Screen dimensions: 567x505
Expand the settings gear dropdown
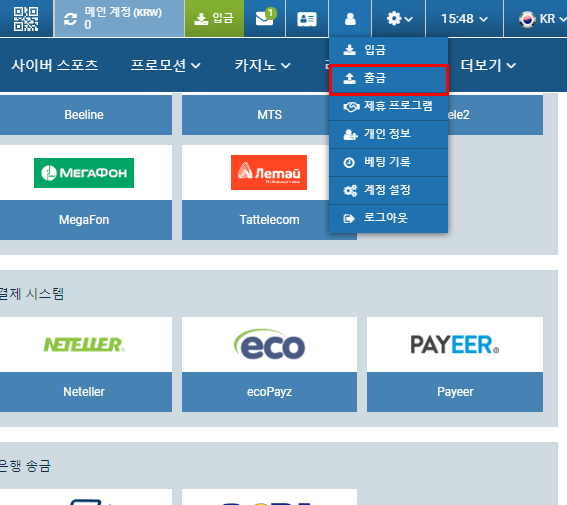(x=399, y=18)
